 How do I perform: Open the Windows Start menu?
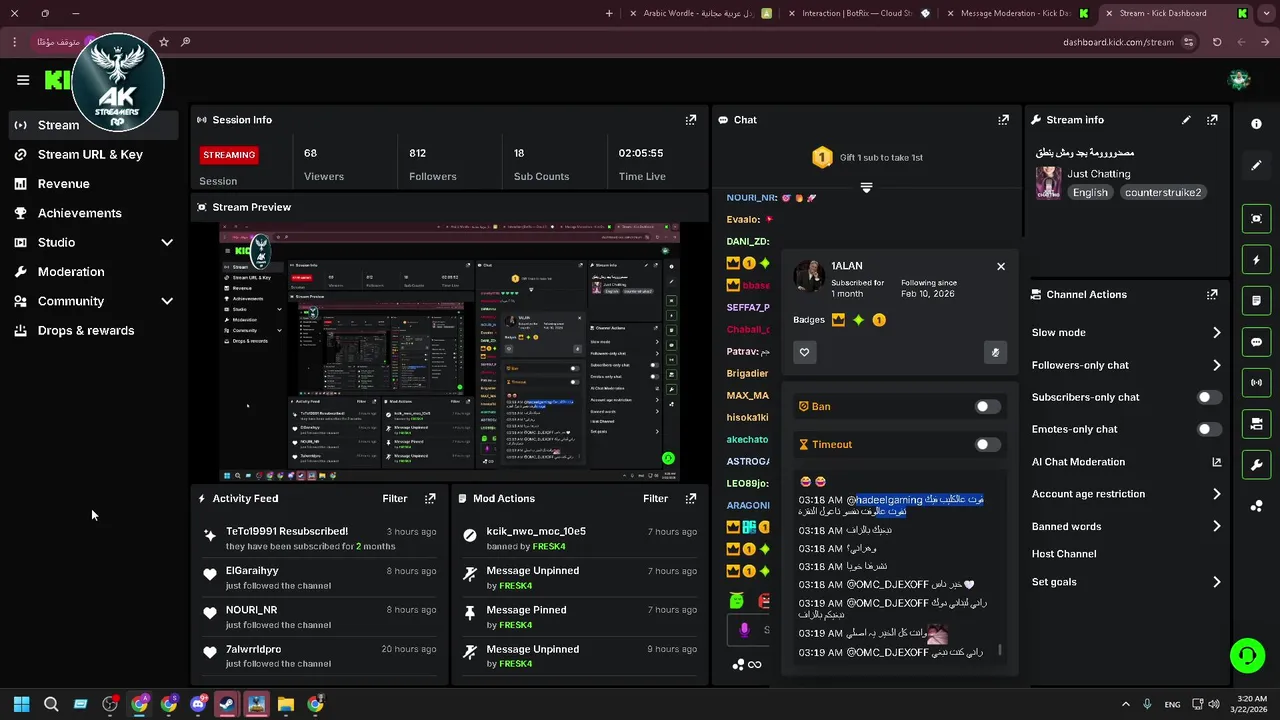21,704
